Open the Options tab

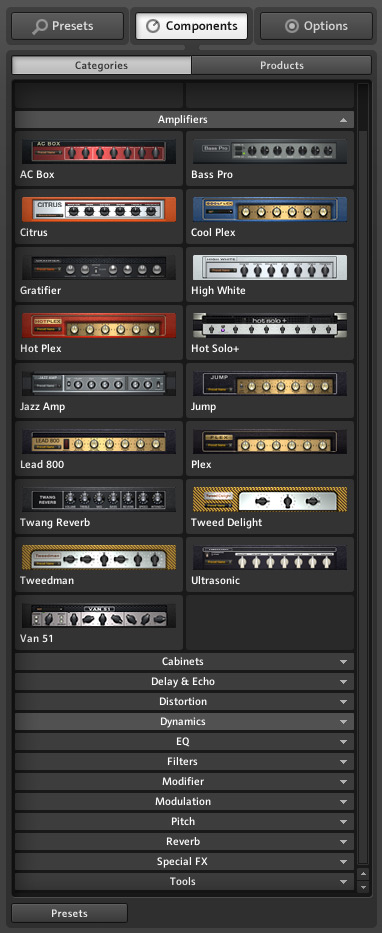316,26
